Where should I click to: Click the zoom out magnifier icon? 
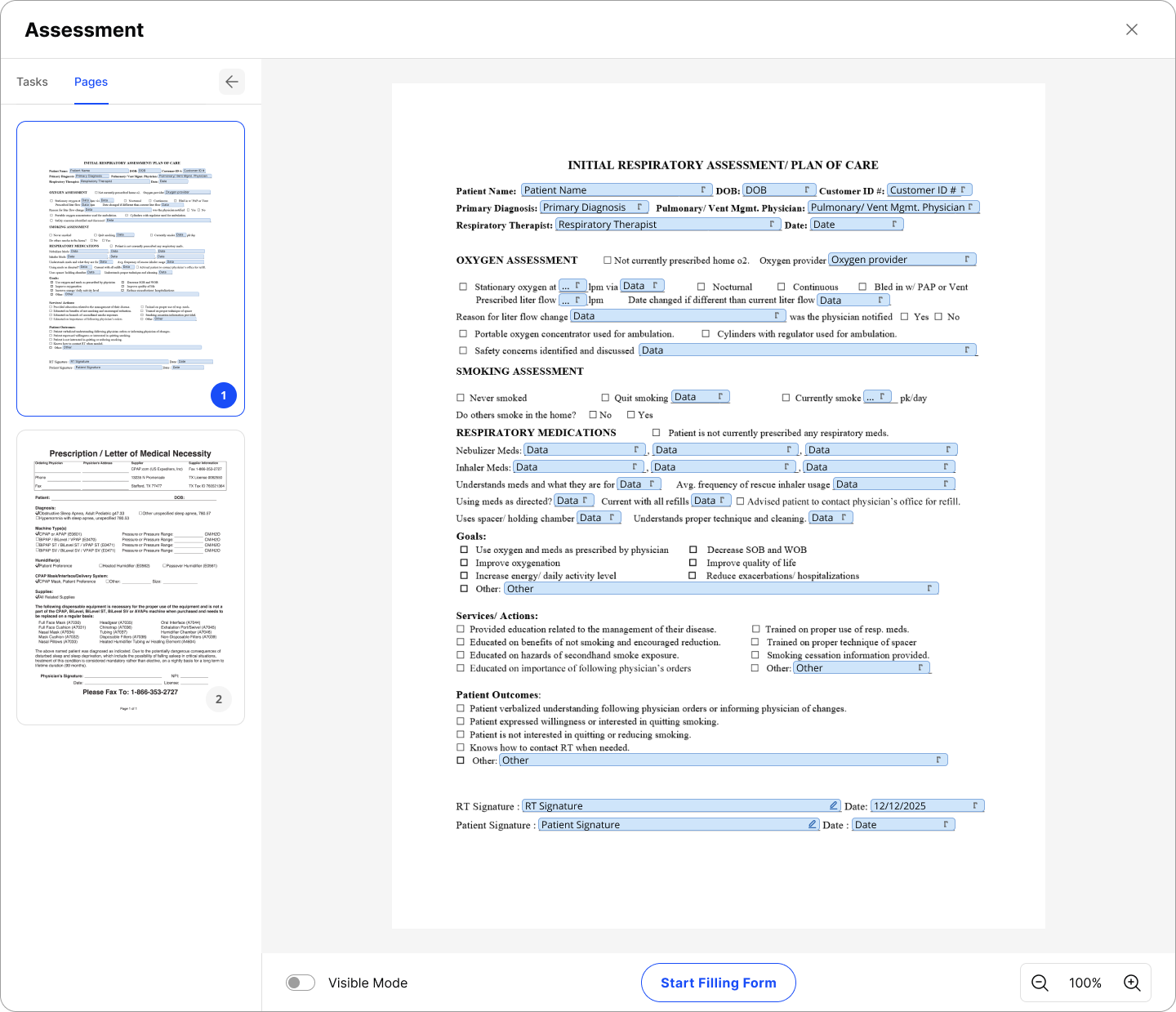pyautogui.click(x=1040, y=983)
